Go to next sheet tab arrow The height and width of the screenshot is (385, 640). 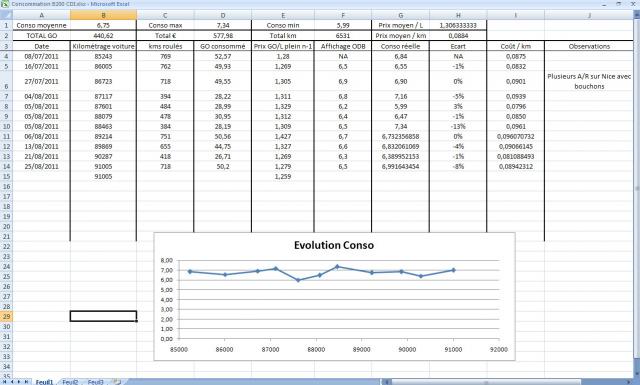click(x=19, y=382)
